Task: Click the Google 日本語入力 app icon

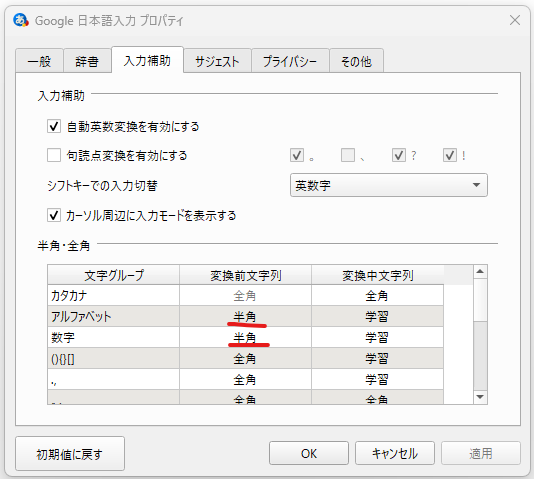Action: pyautogui.click(x=21, y=20)
